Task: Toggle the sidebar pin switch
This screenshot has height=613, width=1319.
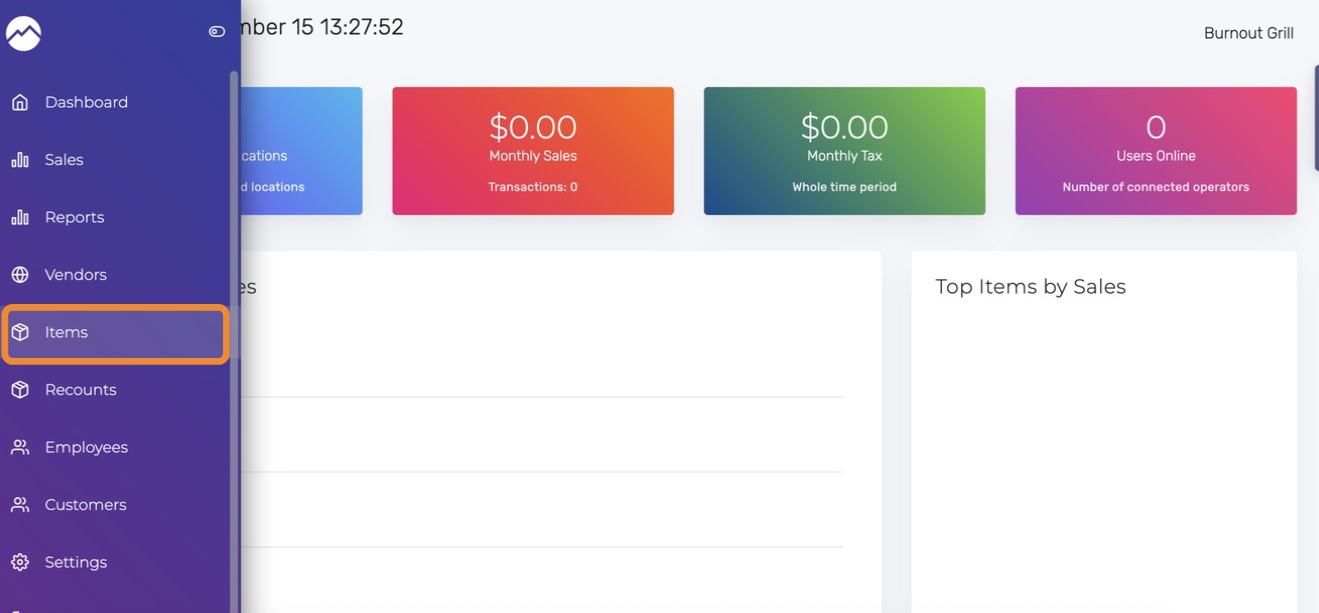Action: tap(216, 32)
